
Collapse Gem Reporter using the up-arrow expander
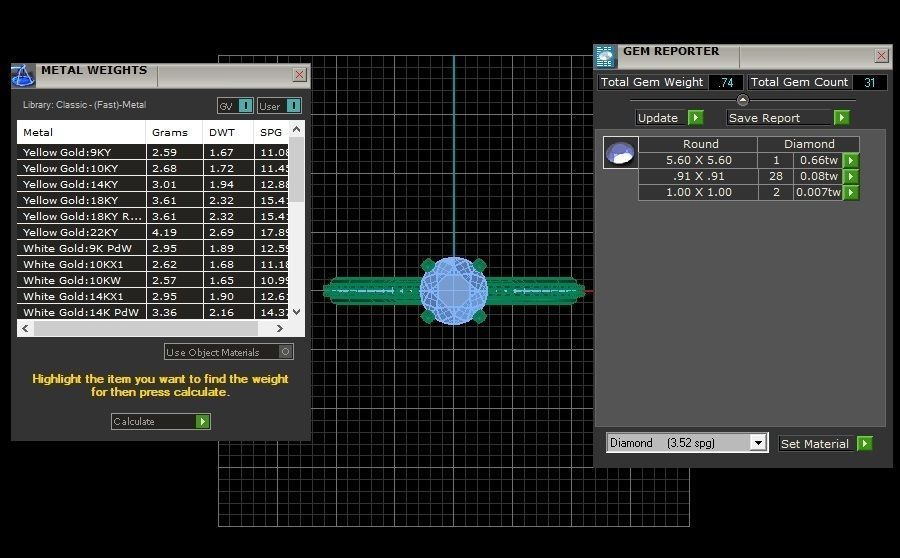click(742, 100)
